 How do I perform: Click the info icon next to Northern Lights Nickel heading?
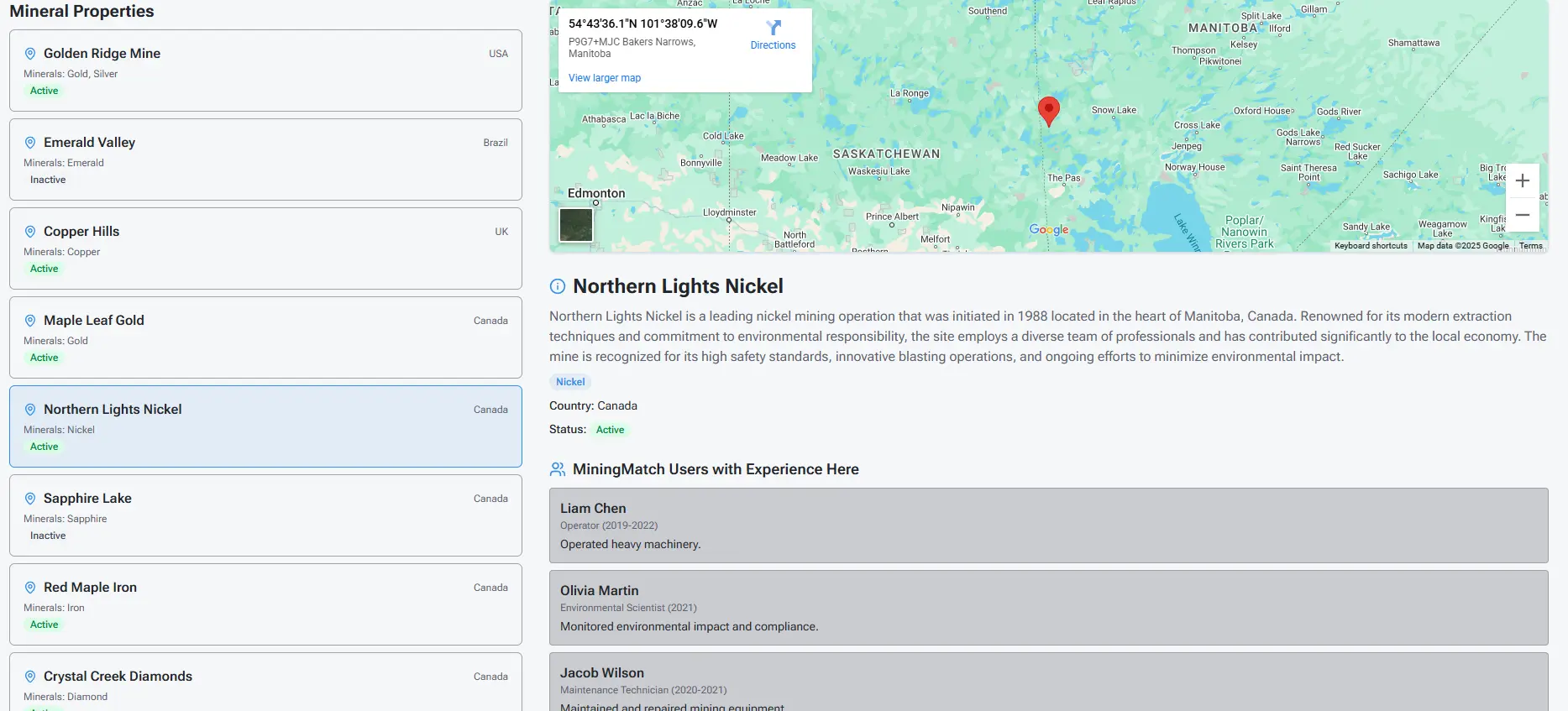[x=558, y=286]
